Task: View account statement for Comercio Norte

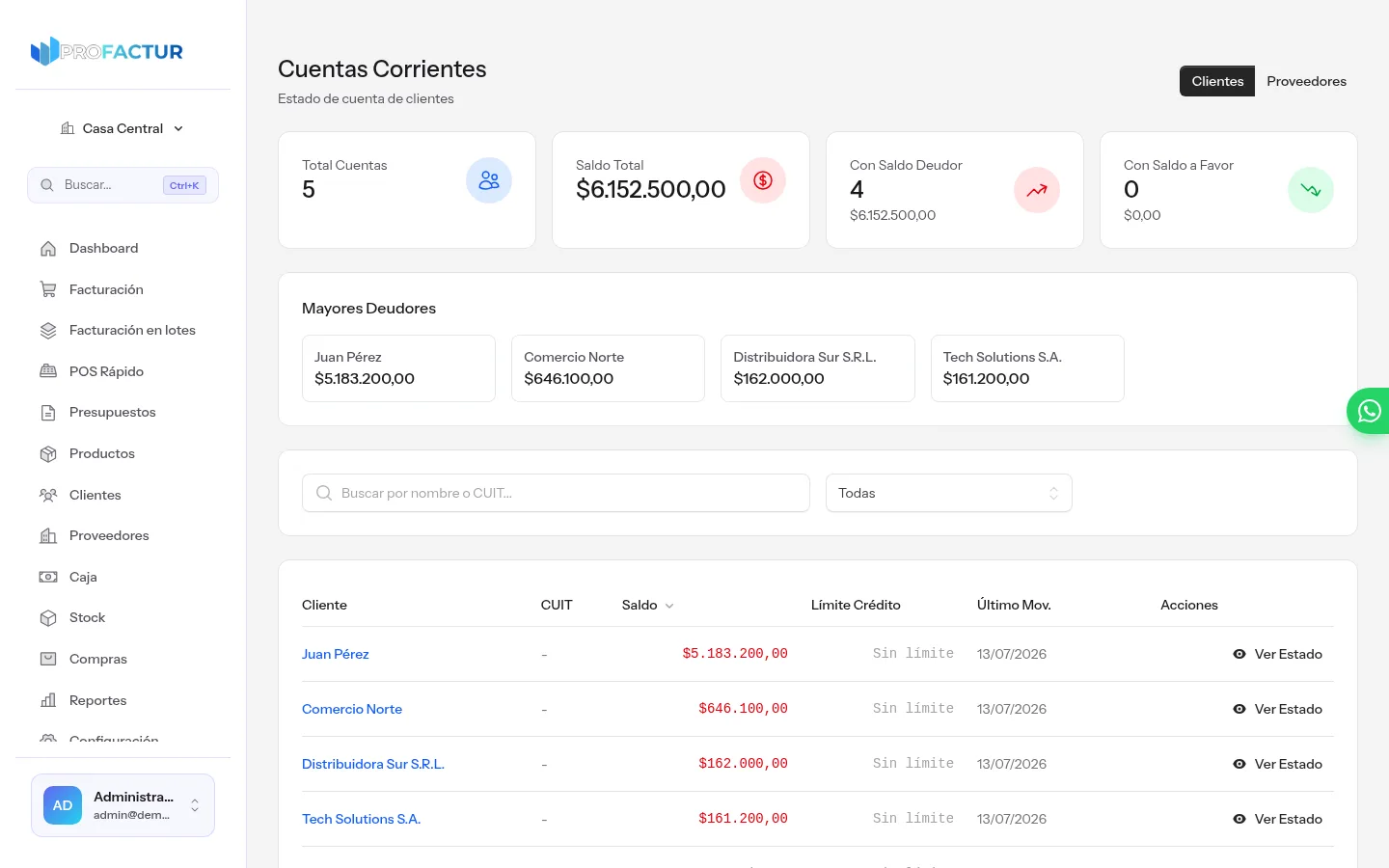Action: point(1277,709)
